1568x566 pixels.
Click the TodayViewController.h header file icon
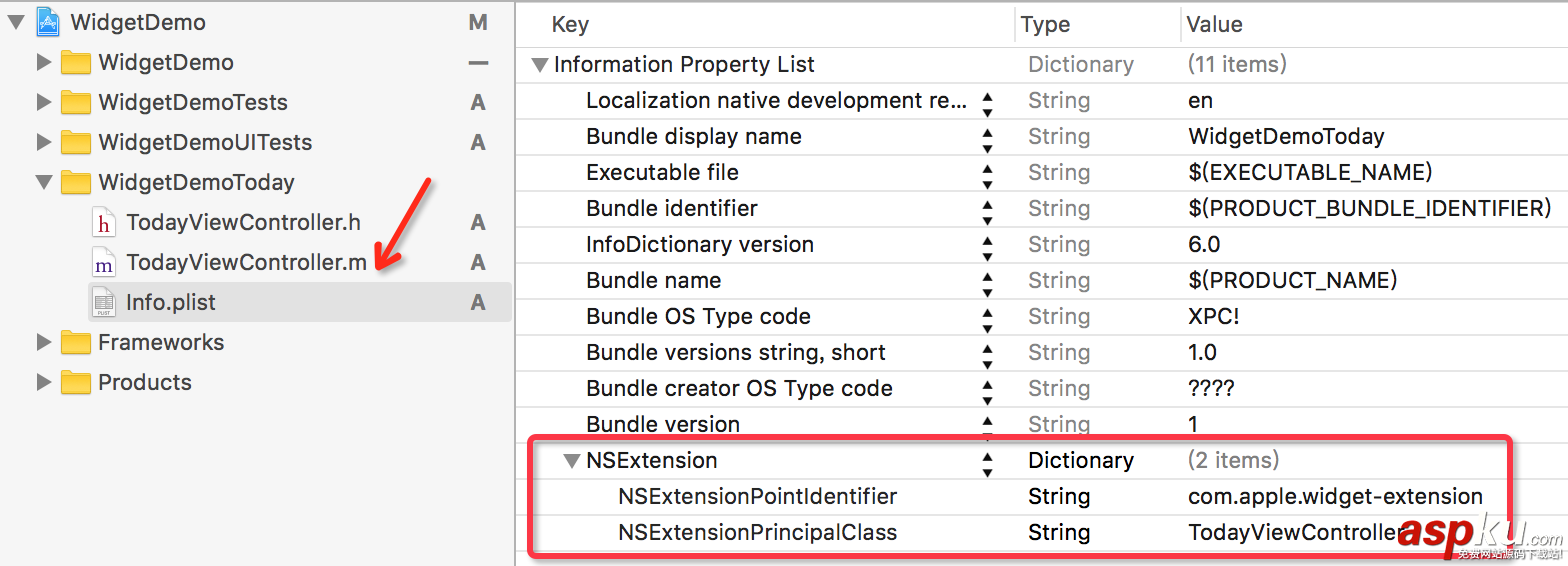click(x=103, y=222)
